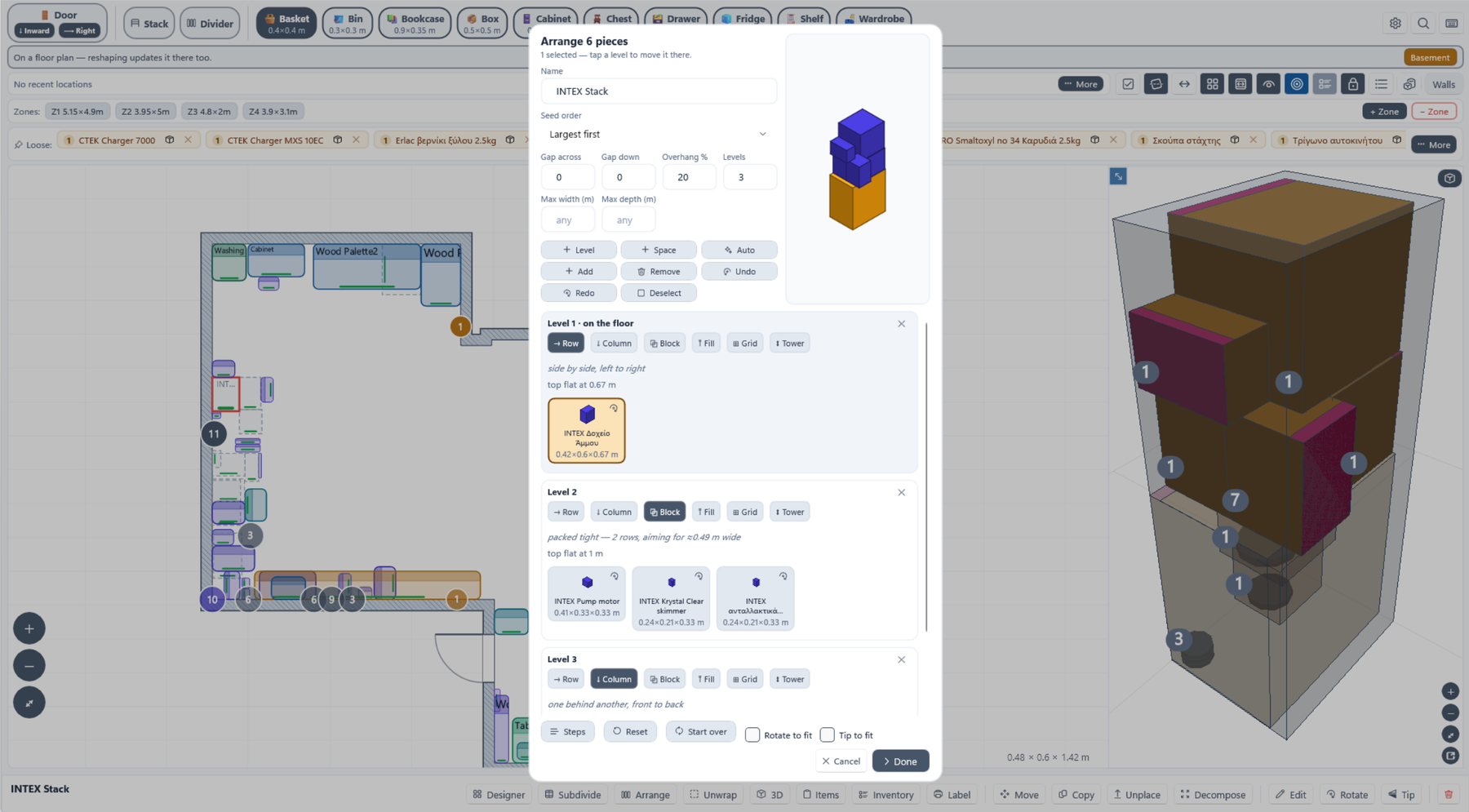Open the More menu beside the toolbar icons

[1081, 84]
